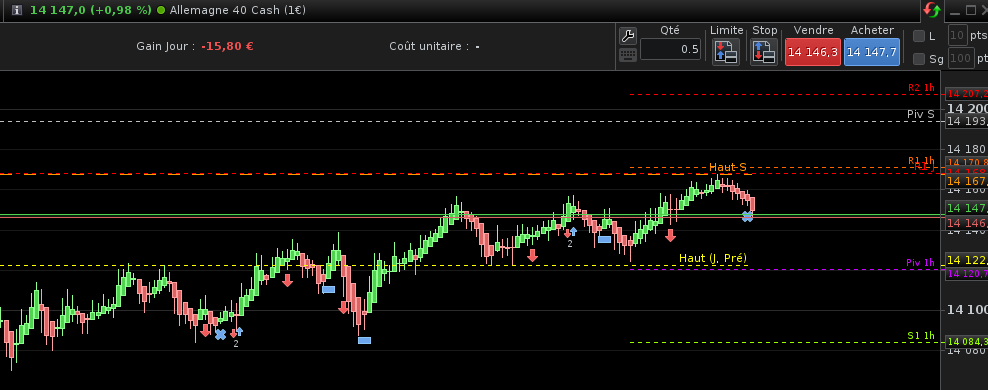Click the R1 1h line label
Screen dimensions: 988x390
tap(921, 160)
